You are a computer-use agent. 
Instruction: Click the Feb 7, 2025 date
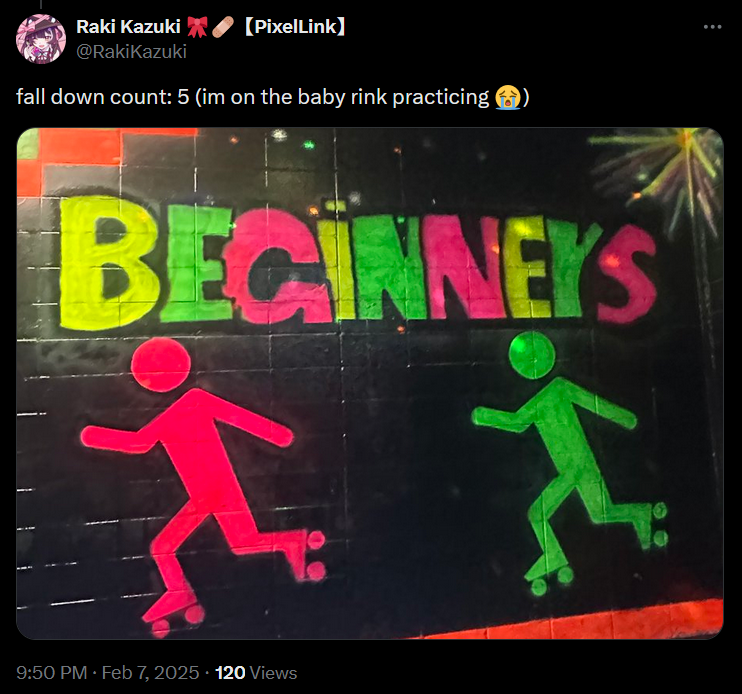[152, 673]
